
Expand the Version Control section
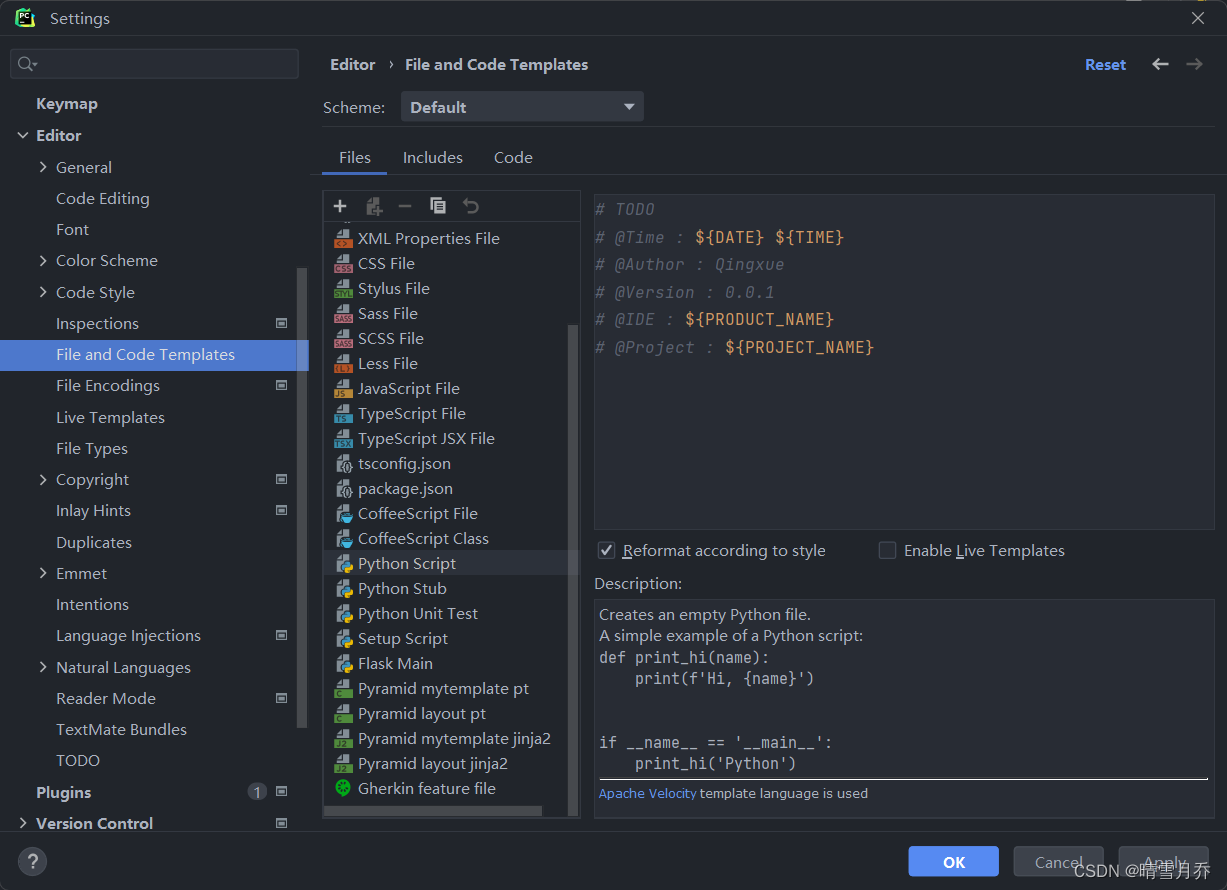click(x=23, y=823)
